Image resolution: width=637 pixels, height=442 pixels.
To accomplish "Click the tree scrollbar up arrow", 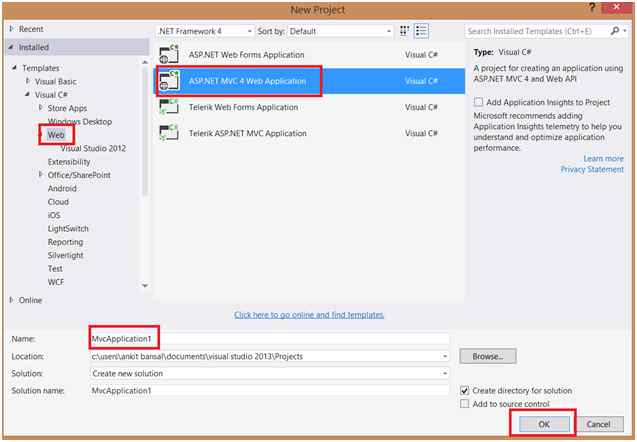I will click(145, 62).
